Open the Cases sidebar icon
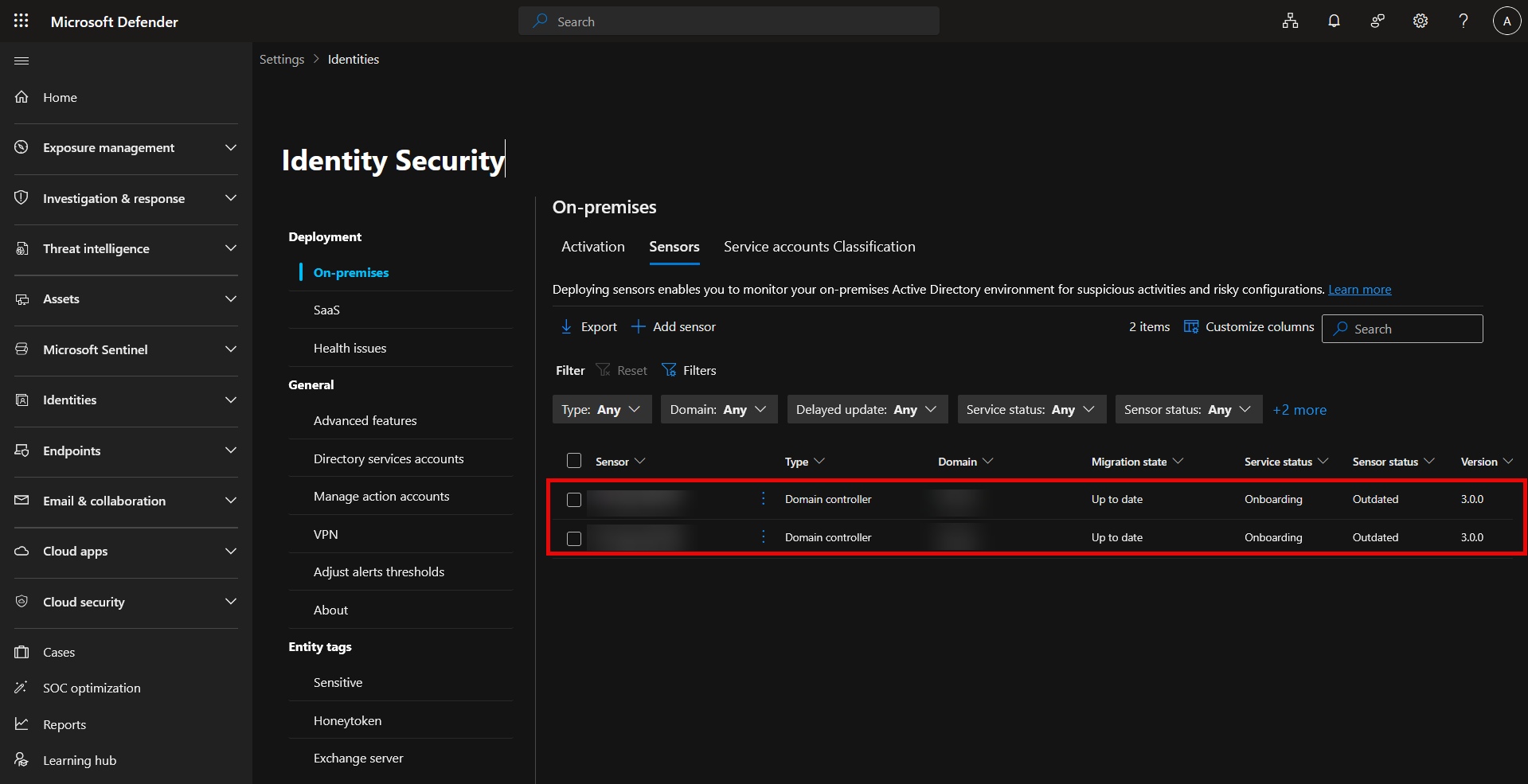The height and width of the screenshot is (784, 1528). click(21, 652)
